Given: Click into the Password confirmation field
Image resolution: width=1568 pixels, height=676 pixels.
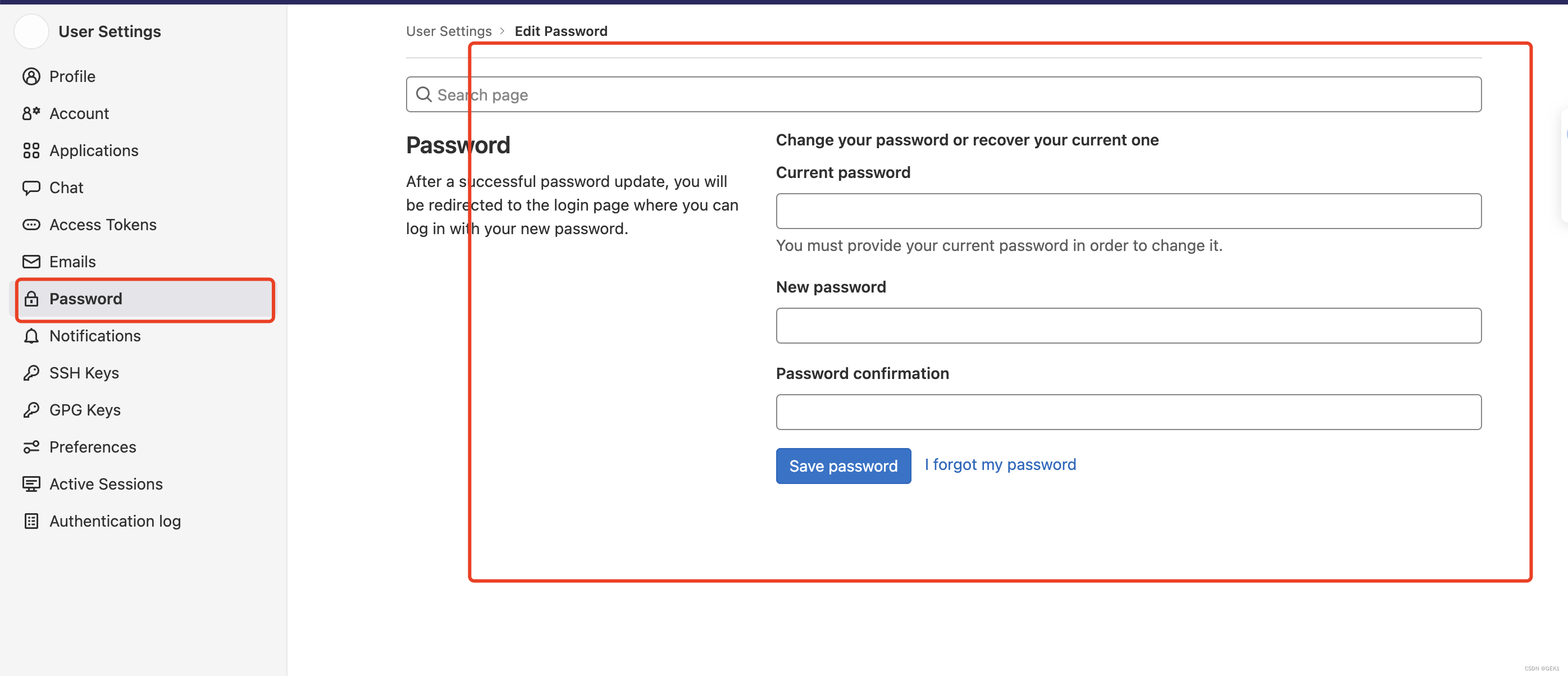Looking at the screenshot, I should pos(1128,412).
